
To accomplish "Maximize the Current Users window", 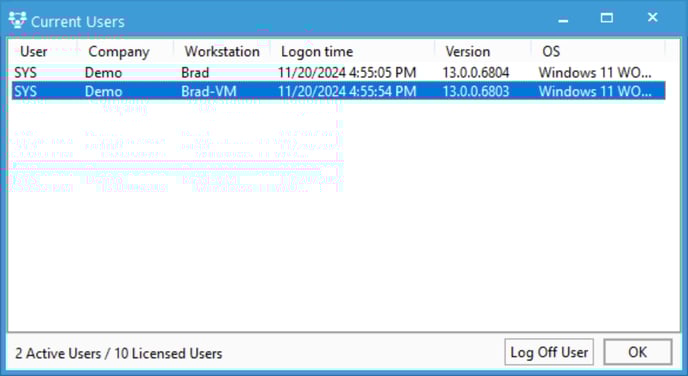I will [x=607, y=18].
